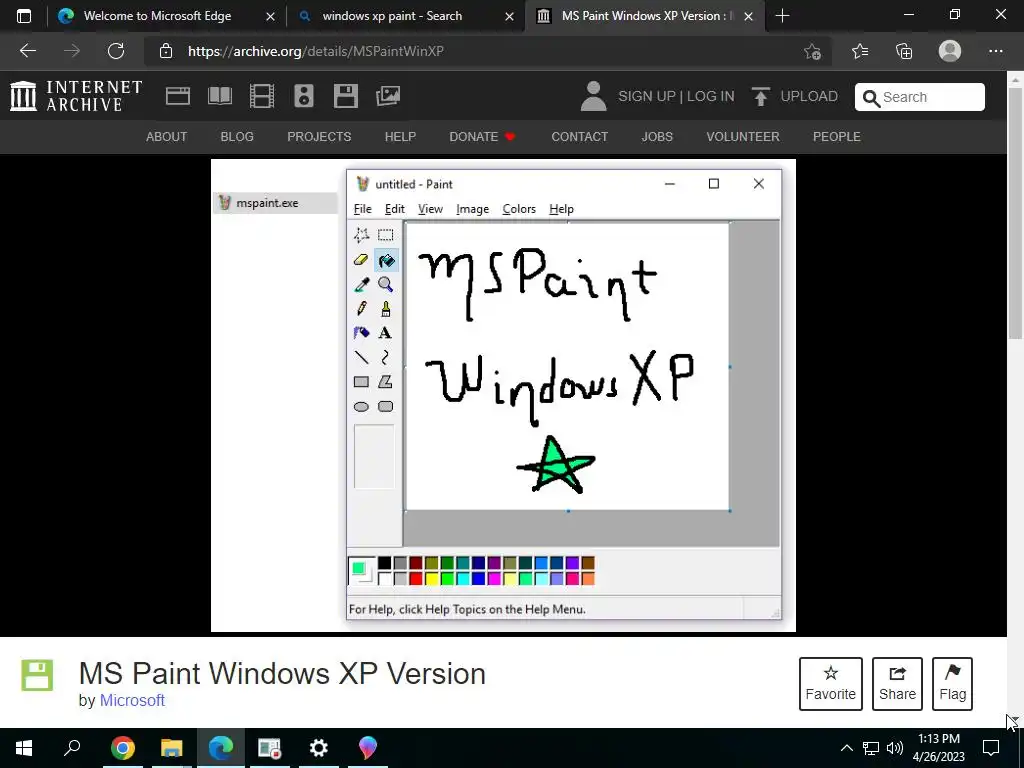Open Settings gear from the taskbar
This screenshot has height=768, width=1024.
pyautogui.click(x=318, y=748)
